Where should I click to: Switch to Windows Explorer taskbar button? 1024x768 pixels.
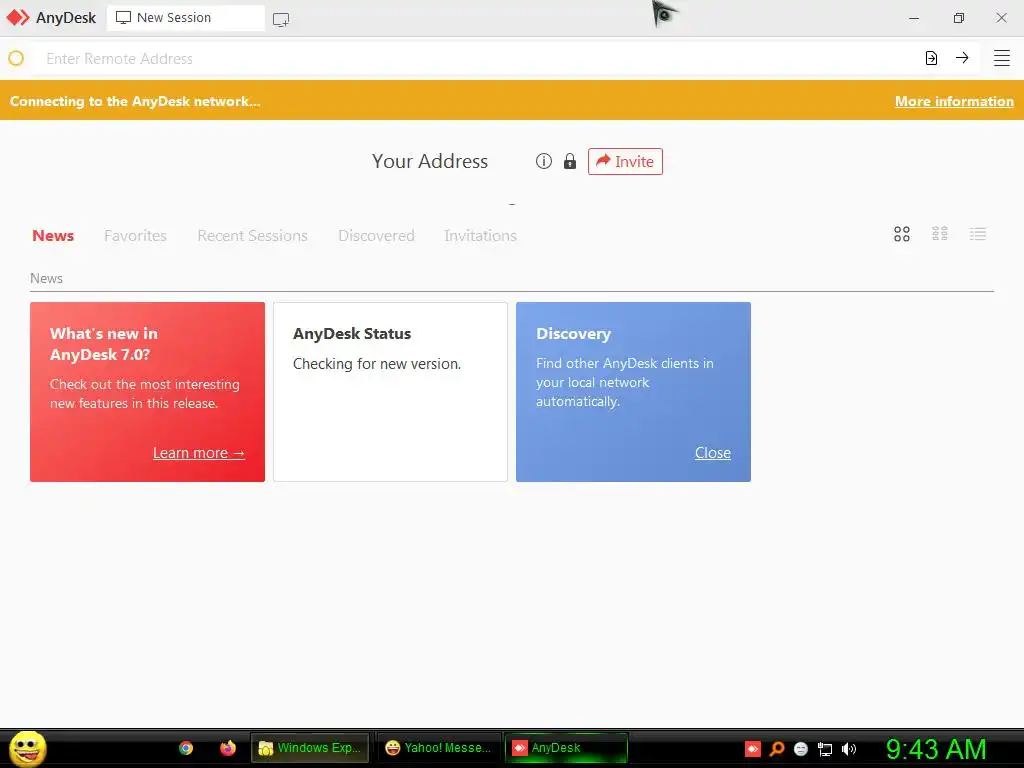coord(310,748)
